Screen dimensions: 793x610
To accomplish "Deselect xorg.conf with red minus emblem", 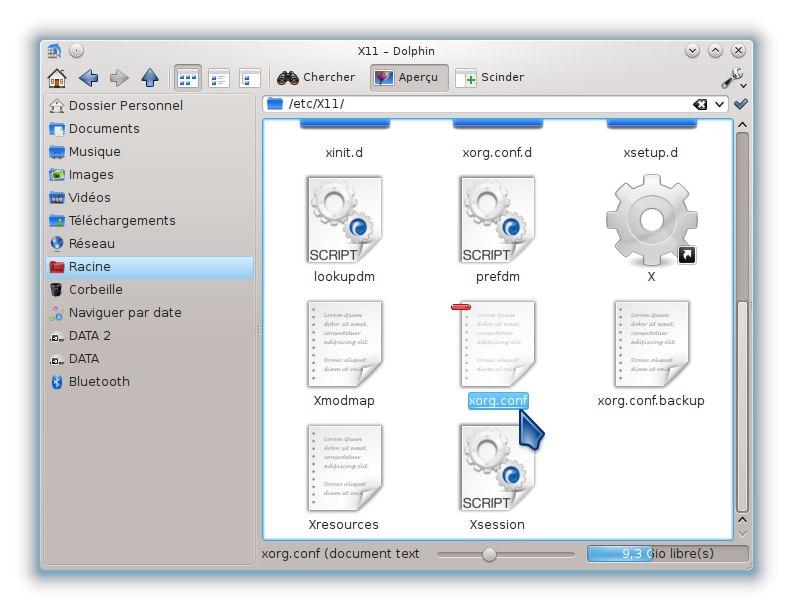I will point(461,307).
